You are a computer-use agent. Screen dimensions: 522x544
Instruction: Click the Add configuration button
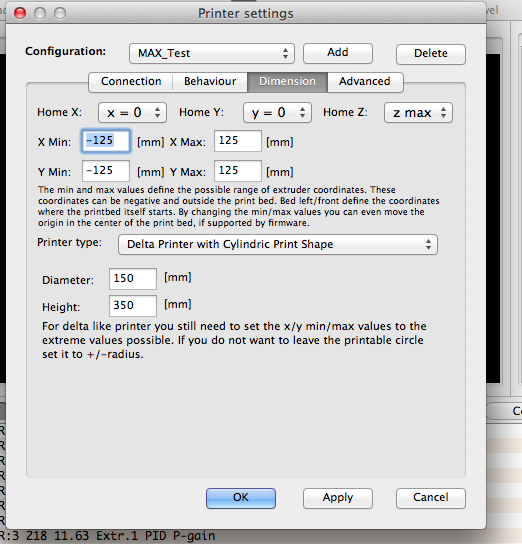(x=338, y=53)
